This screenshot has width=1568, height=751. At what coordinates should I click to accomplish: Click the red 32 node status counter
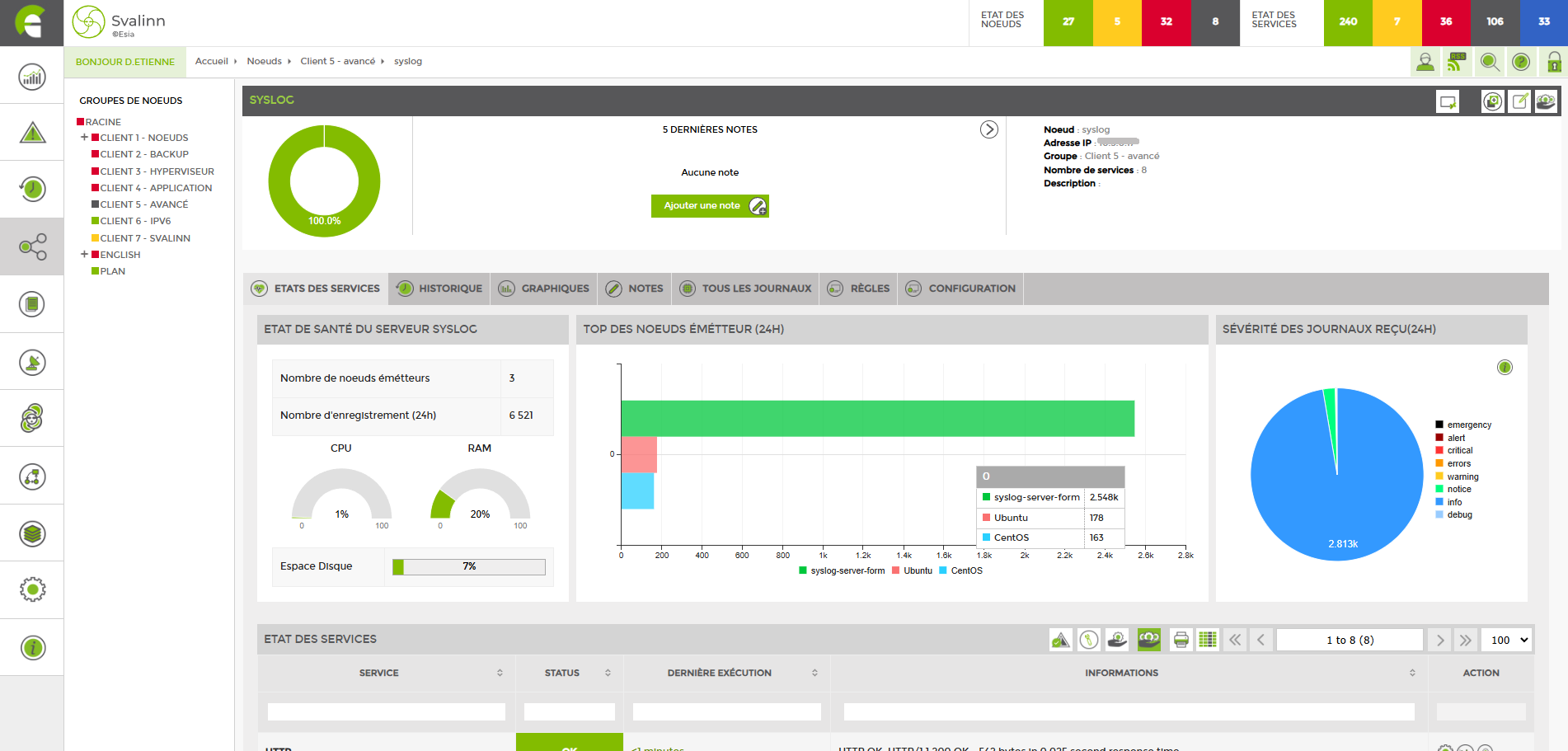pyautogui.click(x=1166, y=22)
